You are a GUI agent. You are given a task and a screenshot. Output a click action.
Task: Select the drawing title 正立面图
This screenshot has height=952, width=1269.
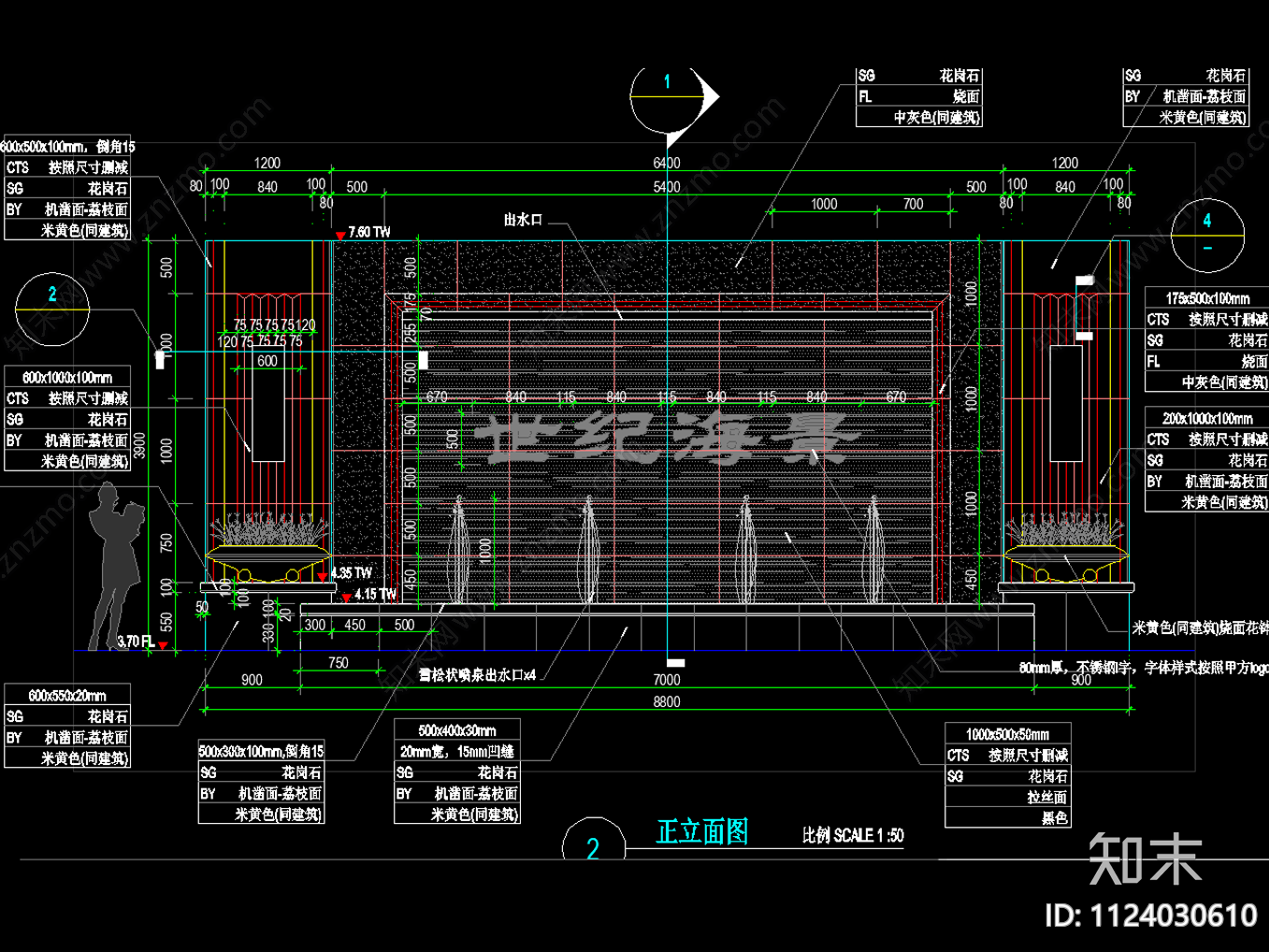(702, 831)
